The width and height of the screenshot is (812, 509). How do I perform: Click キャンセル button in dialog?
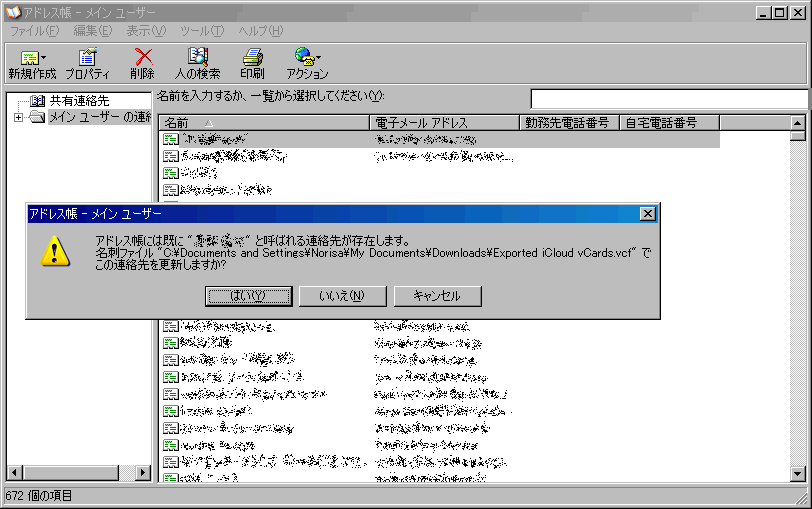point(438,296)
